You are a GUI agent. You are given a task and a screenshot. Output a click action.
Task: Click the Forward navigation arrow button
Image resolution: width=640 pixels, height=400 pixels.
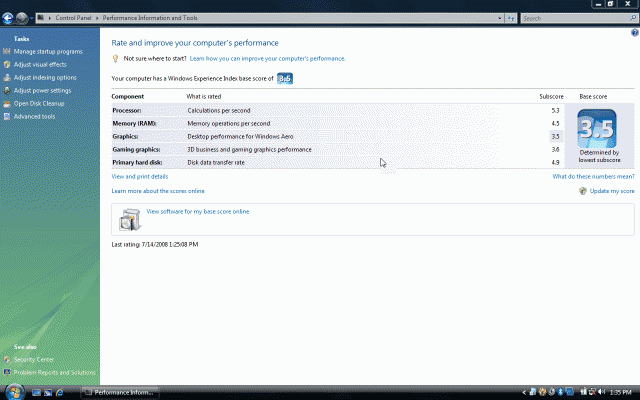coord(22,18)
